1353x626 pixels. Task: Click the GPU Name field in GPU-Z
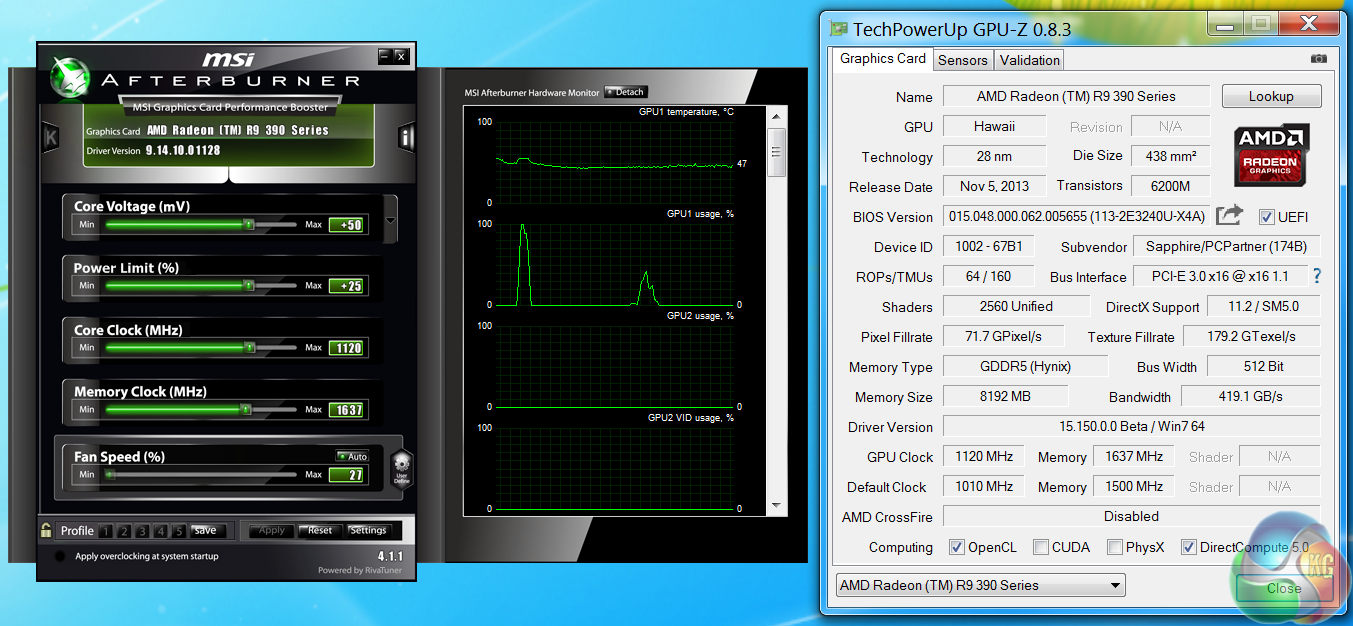coord(1076,97)
